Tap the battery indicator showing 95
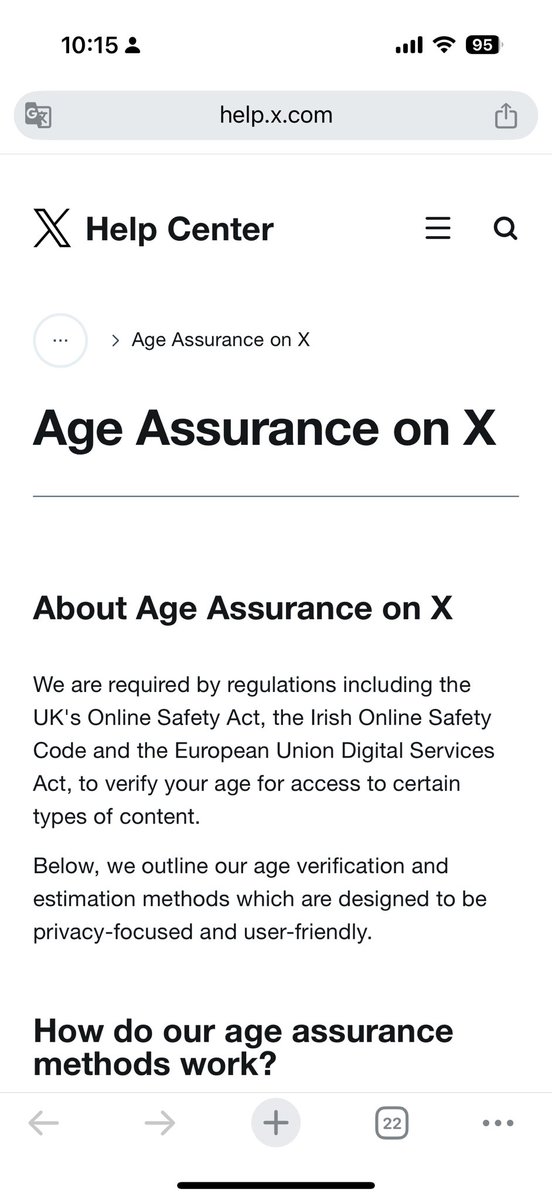 tap(485, 45)
